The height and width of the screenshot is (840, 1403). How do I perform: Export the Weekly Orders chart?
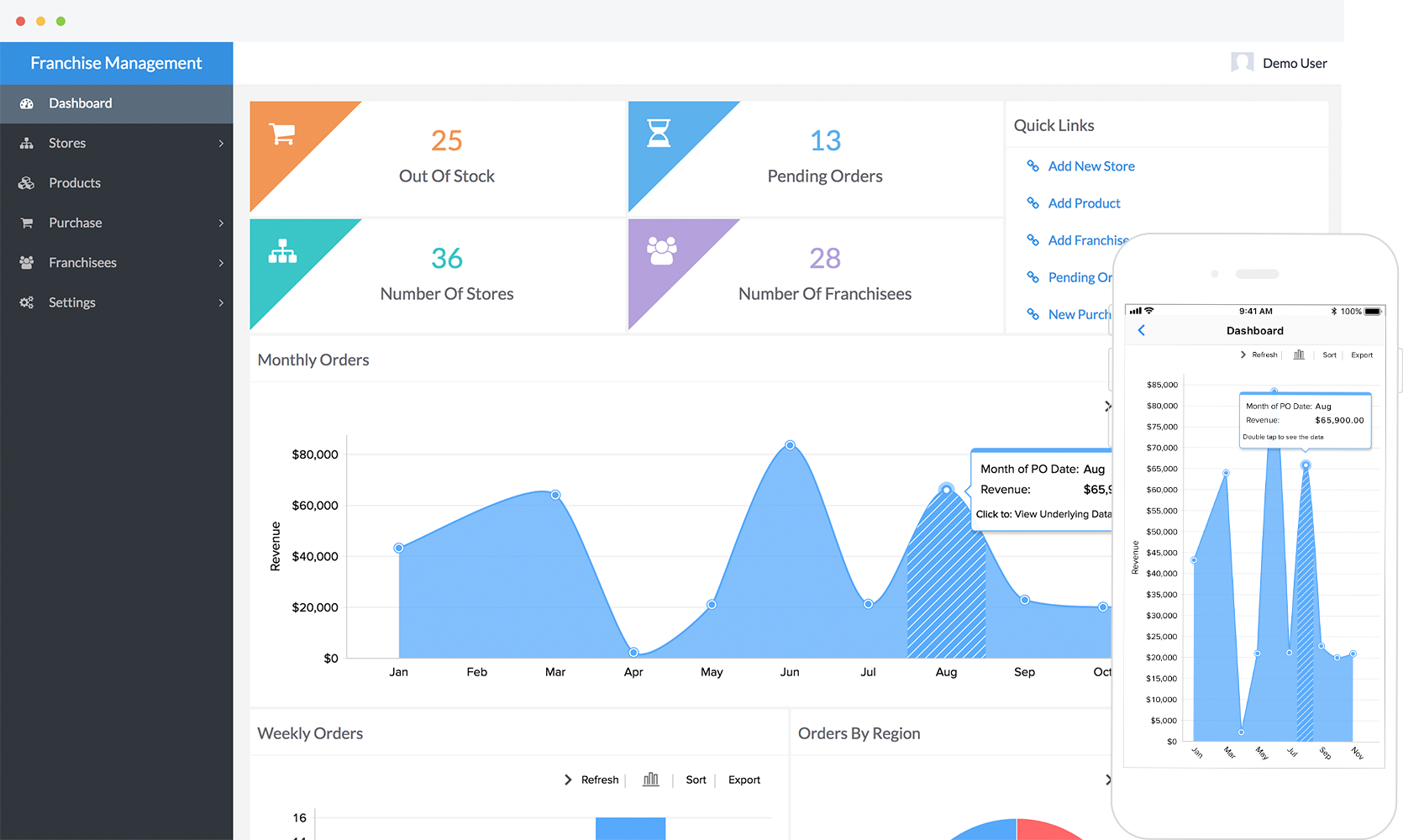point(744,780)
